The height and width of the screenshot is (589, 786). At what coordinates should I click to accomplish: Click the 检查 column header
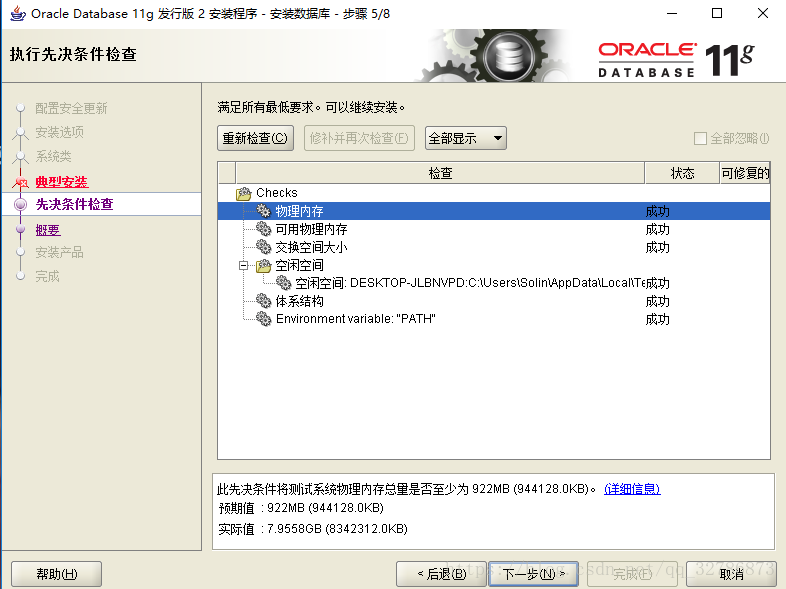click(x=440, y=173)
